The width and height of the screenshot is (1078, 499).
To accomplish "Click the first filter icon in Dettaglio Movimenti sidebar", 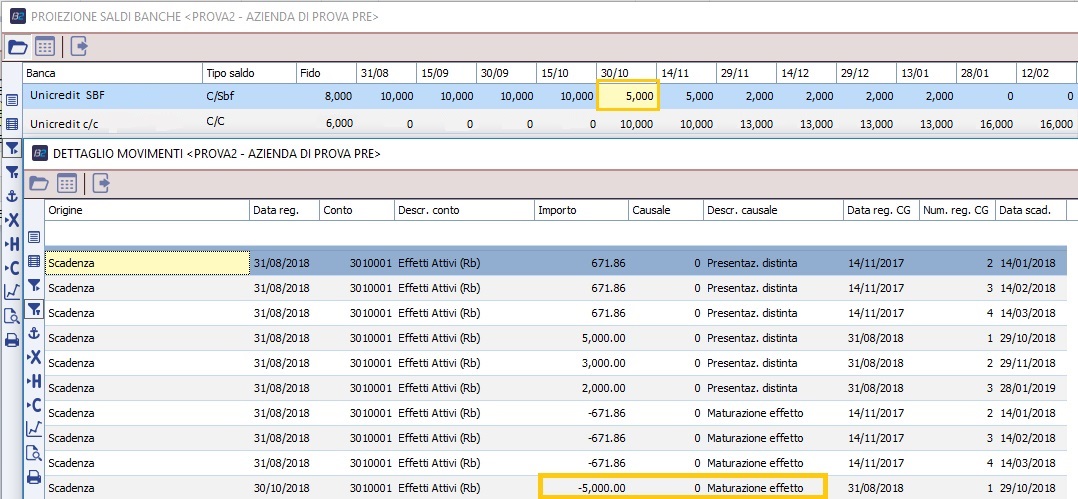I will (34, 285).
